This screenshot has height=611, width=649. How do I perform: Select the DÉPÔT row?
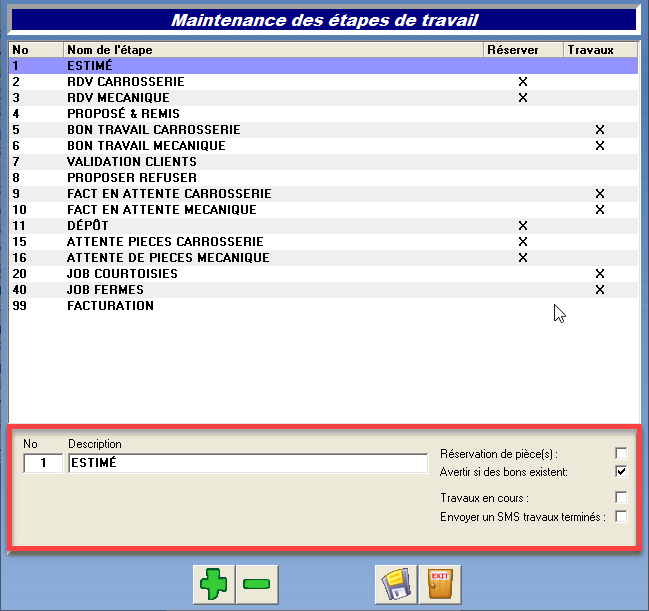(x=323, y=226)
